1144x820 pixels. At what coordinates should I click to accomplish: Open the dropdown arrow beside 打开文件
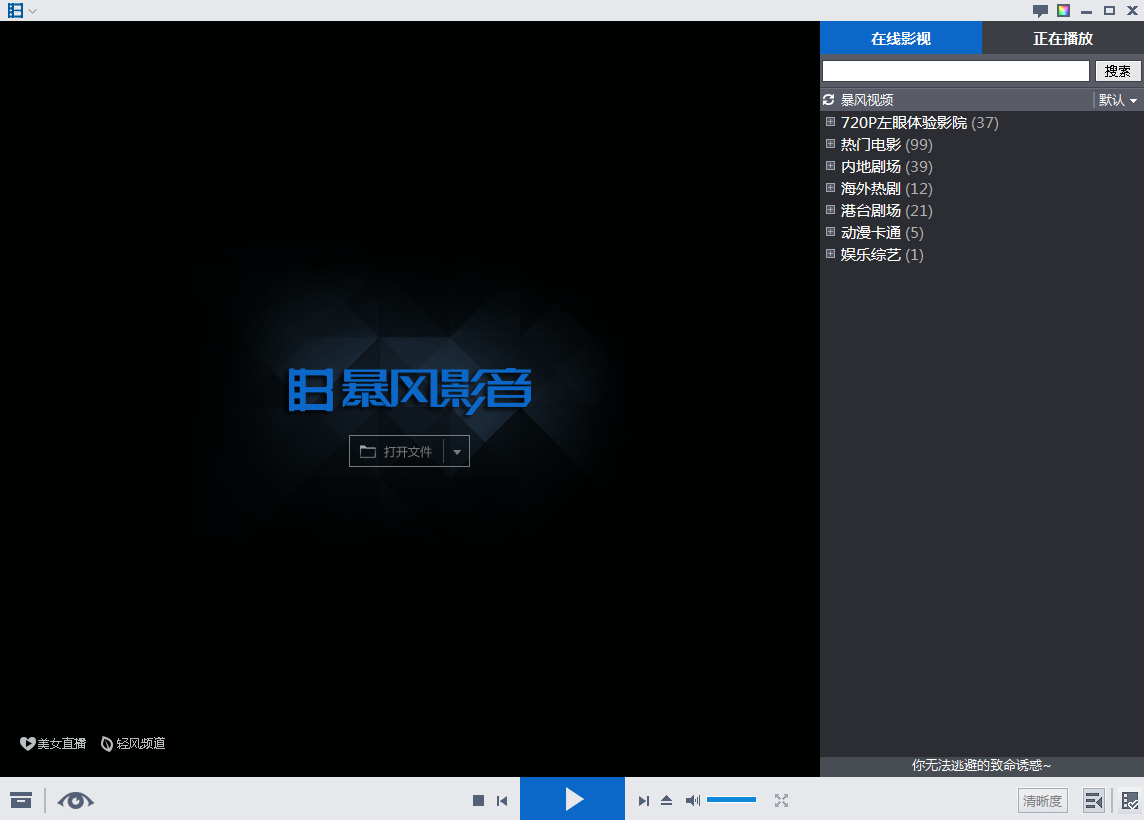click(457, 452)
